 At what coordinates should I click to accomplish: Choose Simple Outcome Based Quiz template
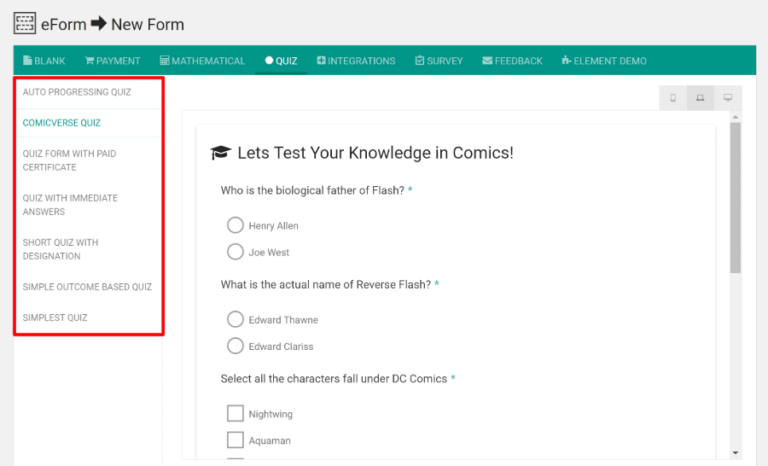pos(87,287)
